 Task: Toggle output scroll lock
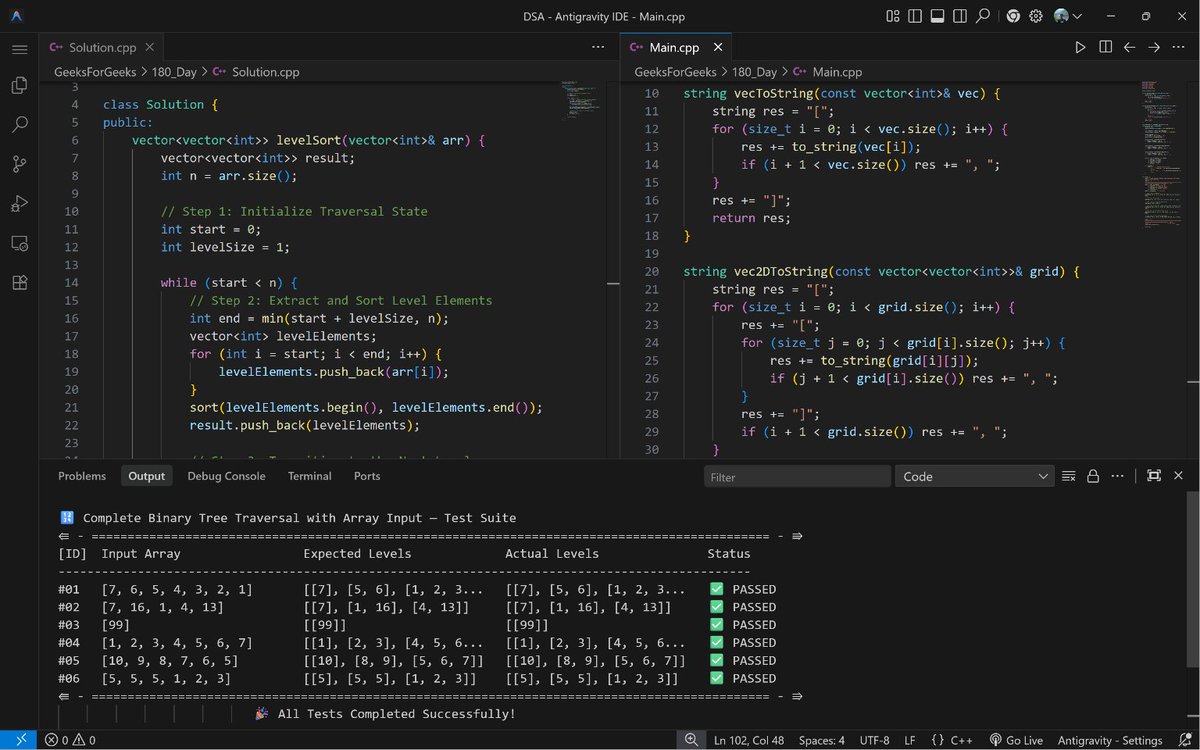(x=1093, y=477)
